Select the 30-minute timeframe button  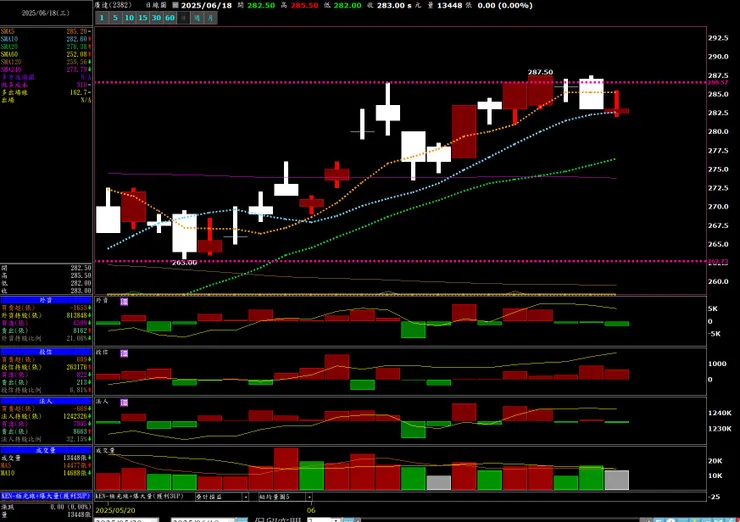pos(156,18)
